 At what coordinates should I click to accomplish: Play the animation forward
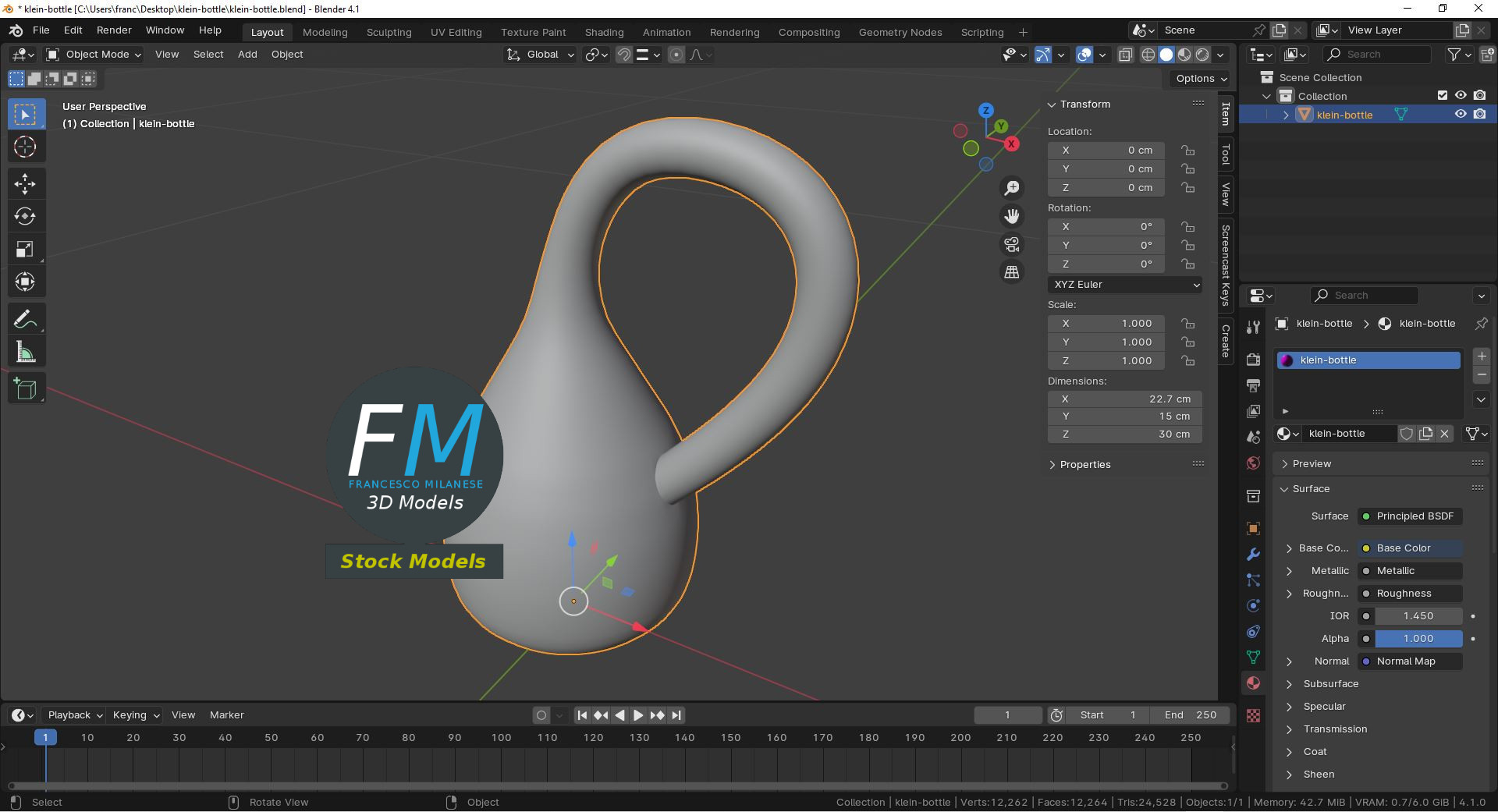pos(638,715)
